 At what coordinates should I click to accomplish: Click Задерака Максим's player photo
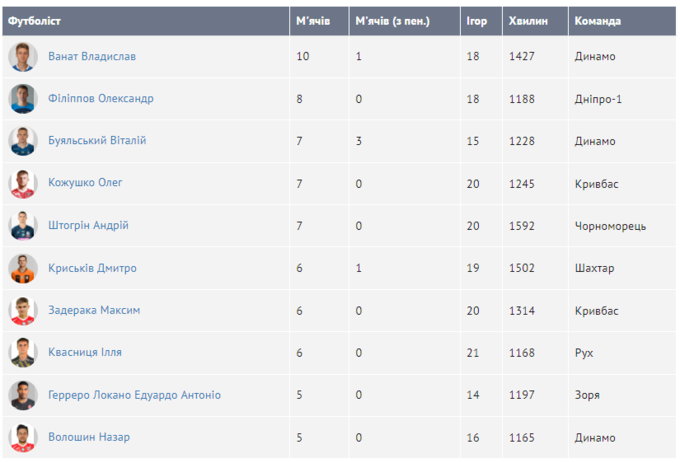[23, 311]
